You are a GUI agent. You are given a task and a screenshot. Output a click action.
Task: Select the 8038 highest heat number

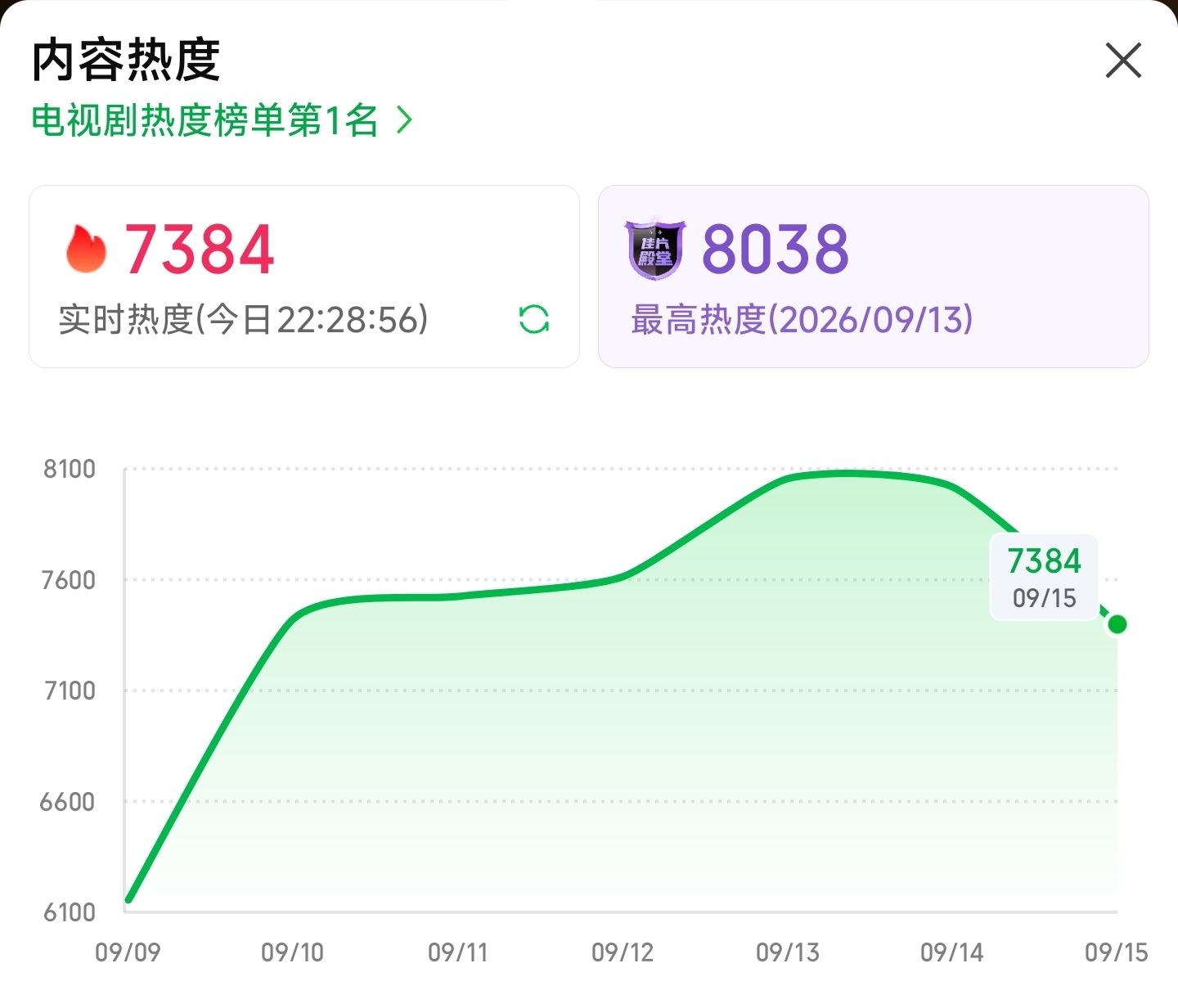[x=776, y=250]
